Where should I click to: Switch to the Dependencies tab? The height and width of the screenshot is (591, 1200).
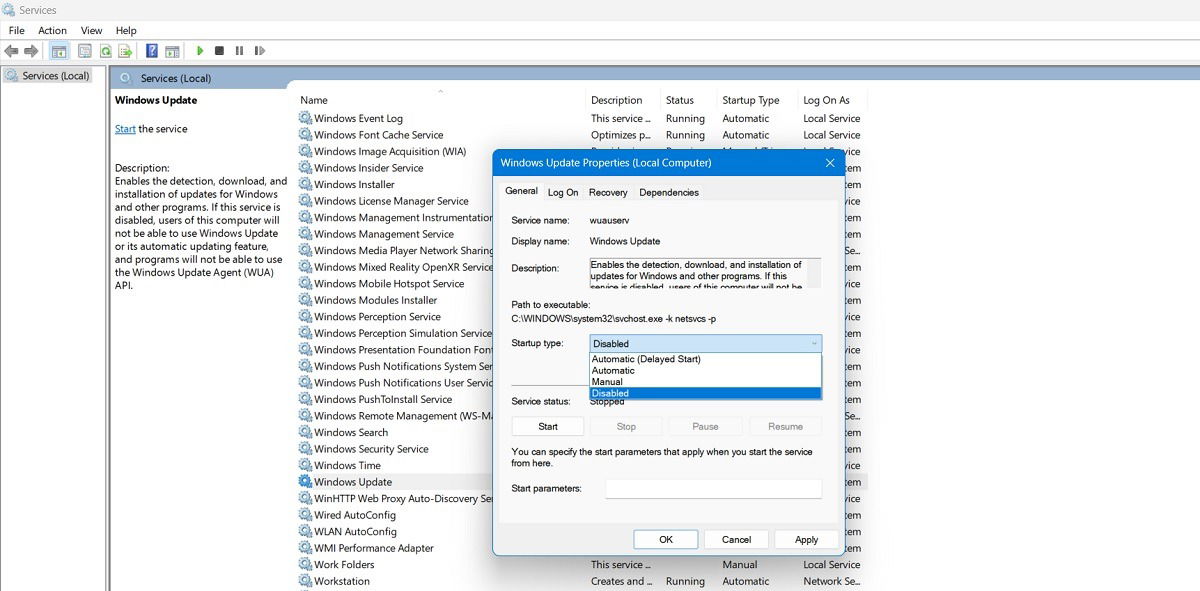(669, 192)
